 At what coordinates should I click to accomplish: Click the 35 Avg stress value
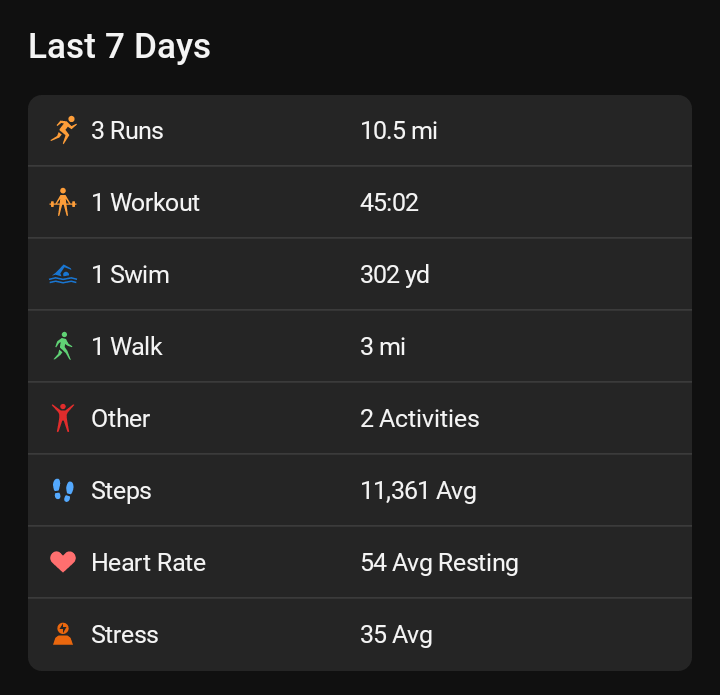click(396, 634)
